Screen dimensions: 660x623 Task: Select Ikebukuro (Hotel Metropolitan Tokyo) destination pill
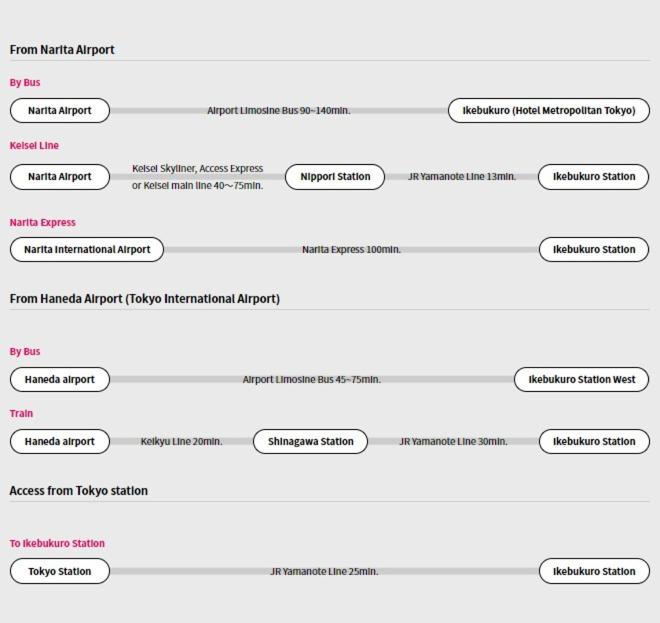(549, 111)
